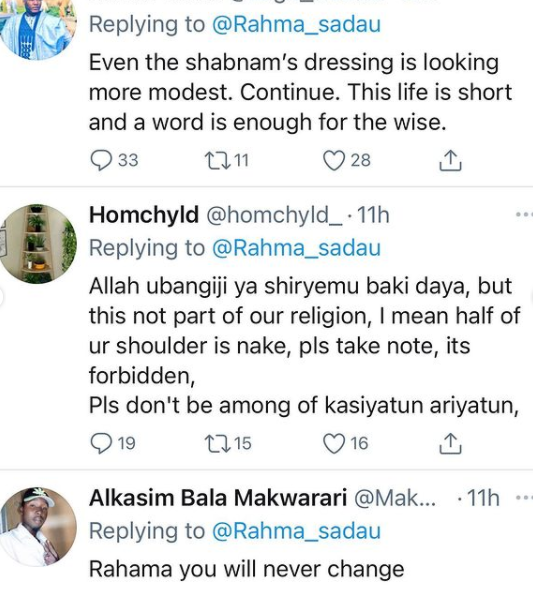Open @Rahma_sadau link in Alkasim's reply
This screenshot has height=589, width=533.
pos(296,532)
